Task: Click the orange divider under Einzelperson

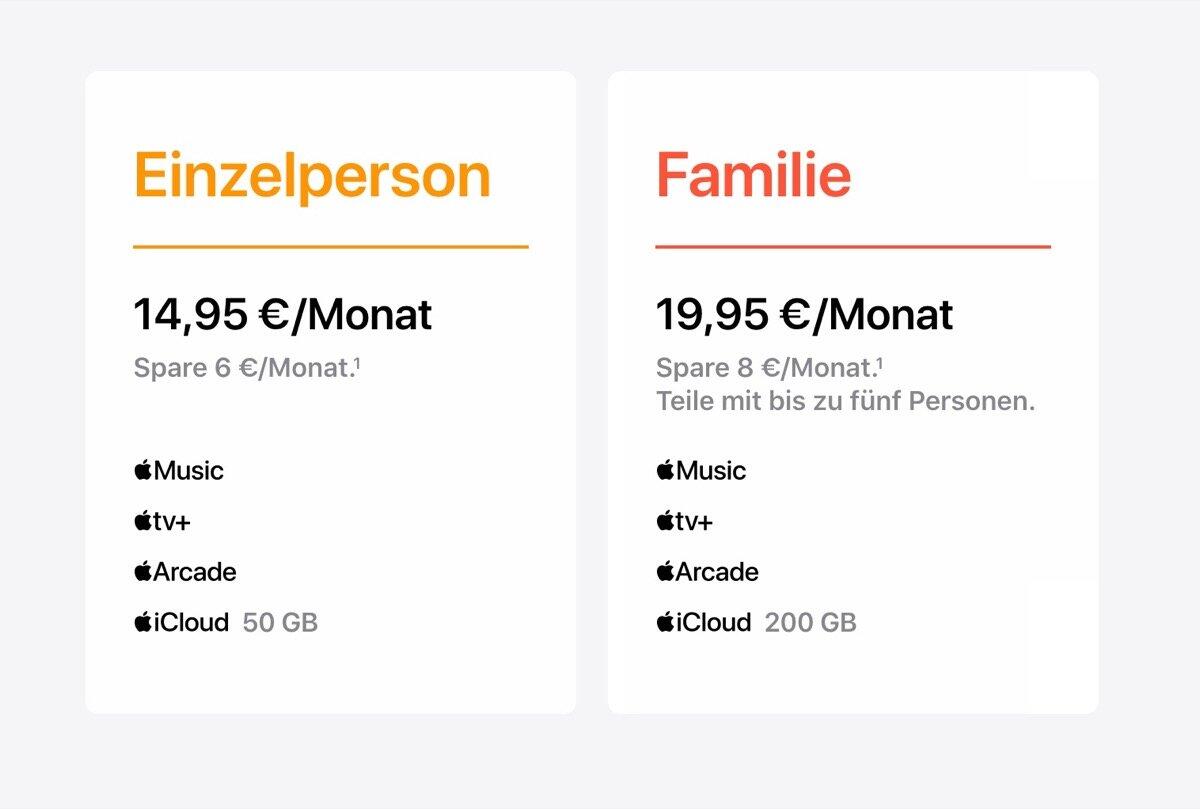Action: (x=330, y=246)
